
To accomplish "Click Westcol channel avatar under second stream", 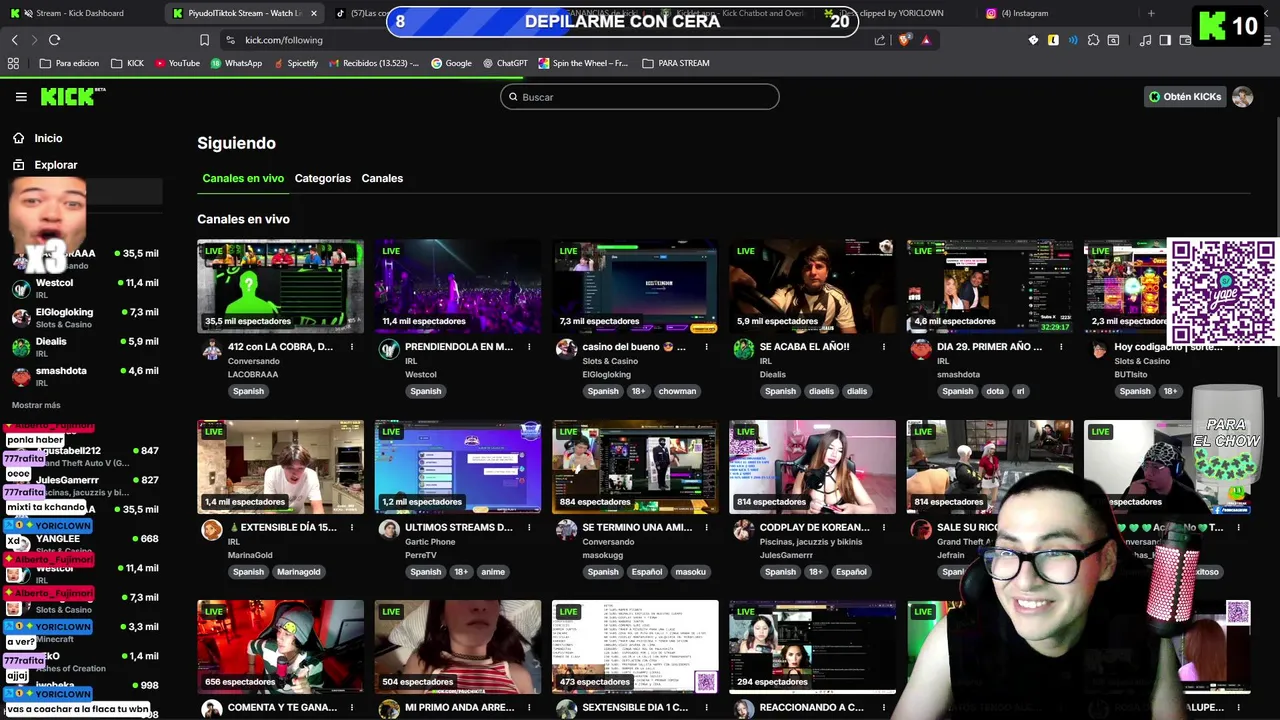I will click(x=389, y=349).
